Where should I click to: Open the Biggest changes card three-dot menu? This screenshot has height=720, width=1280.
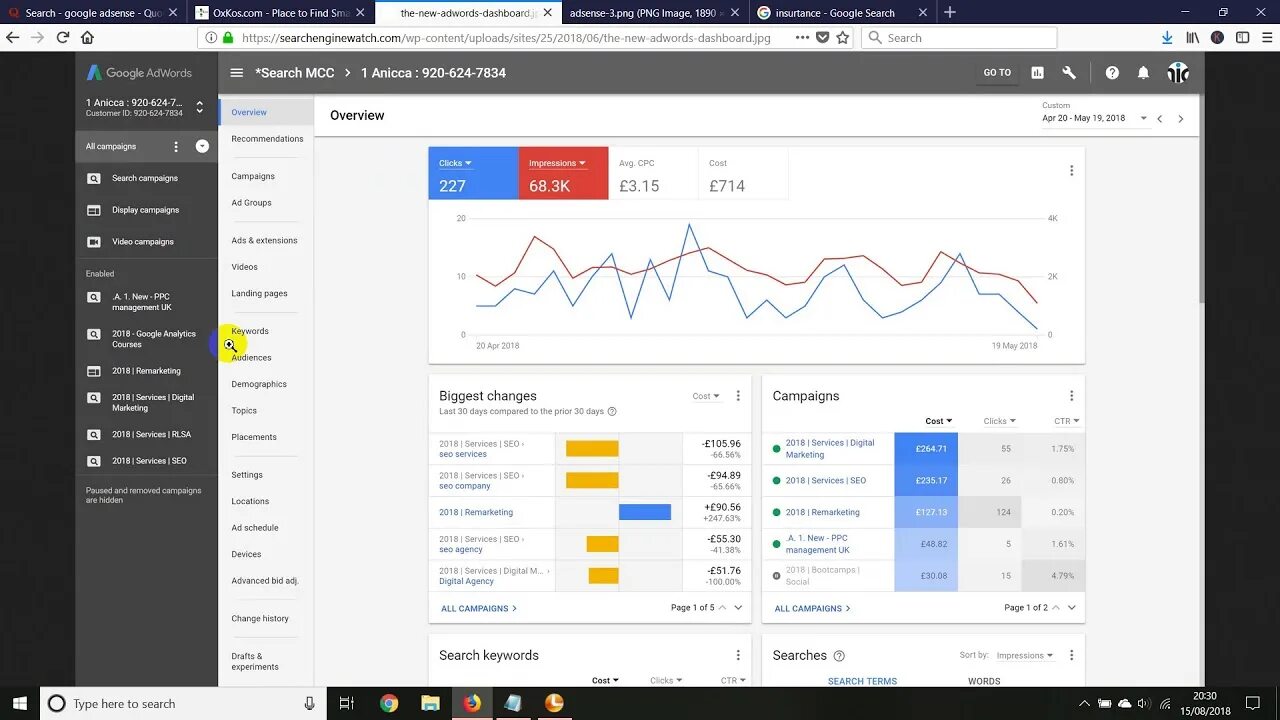(738, 396)
